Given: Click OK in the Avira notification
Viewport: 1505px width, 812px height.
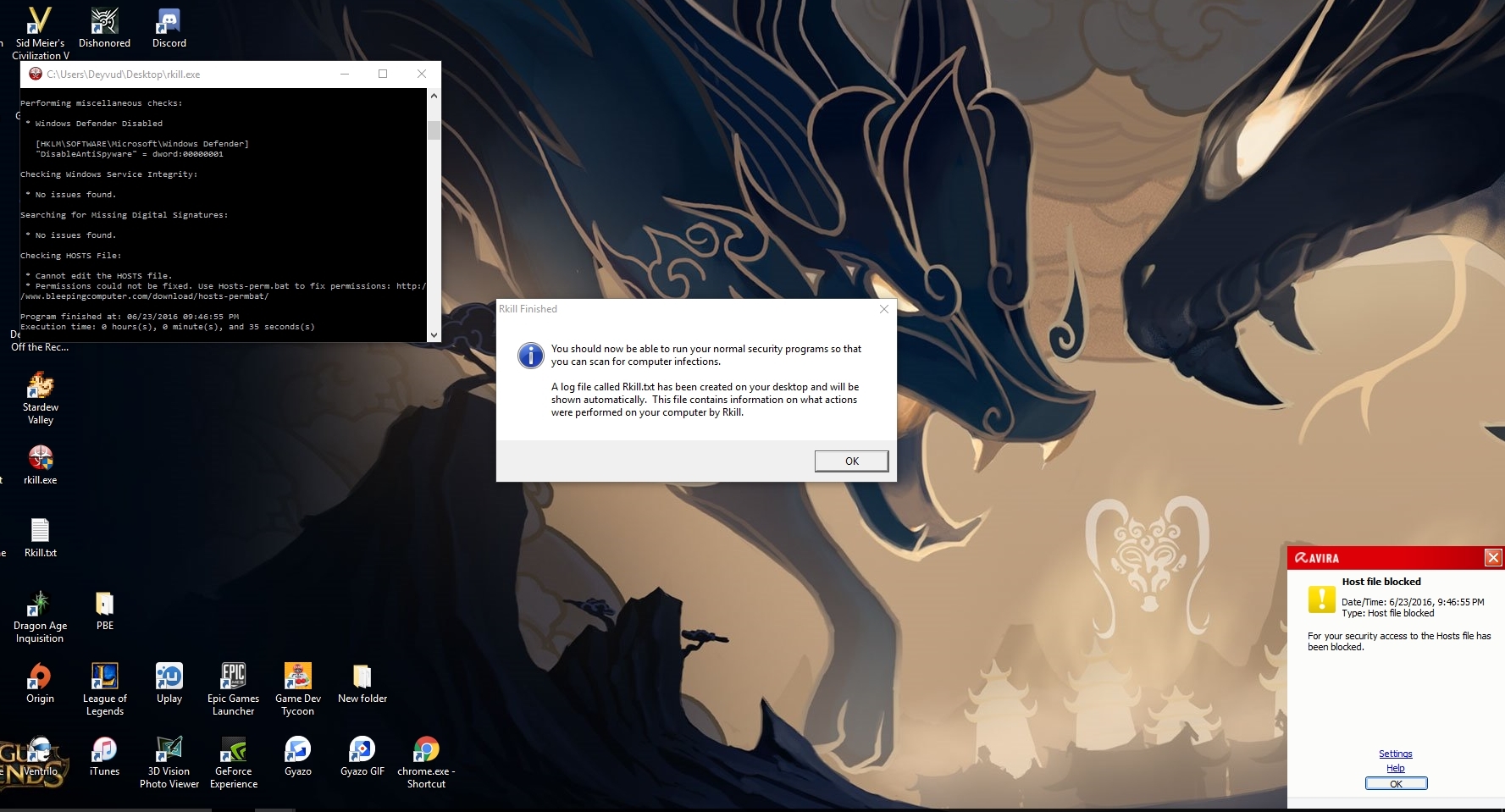Looking at the screenshot, I should [x=1396, y=784].
